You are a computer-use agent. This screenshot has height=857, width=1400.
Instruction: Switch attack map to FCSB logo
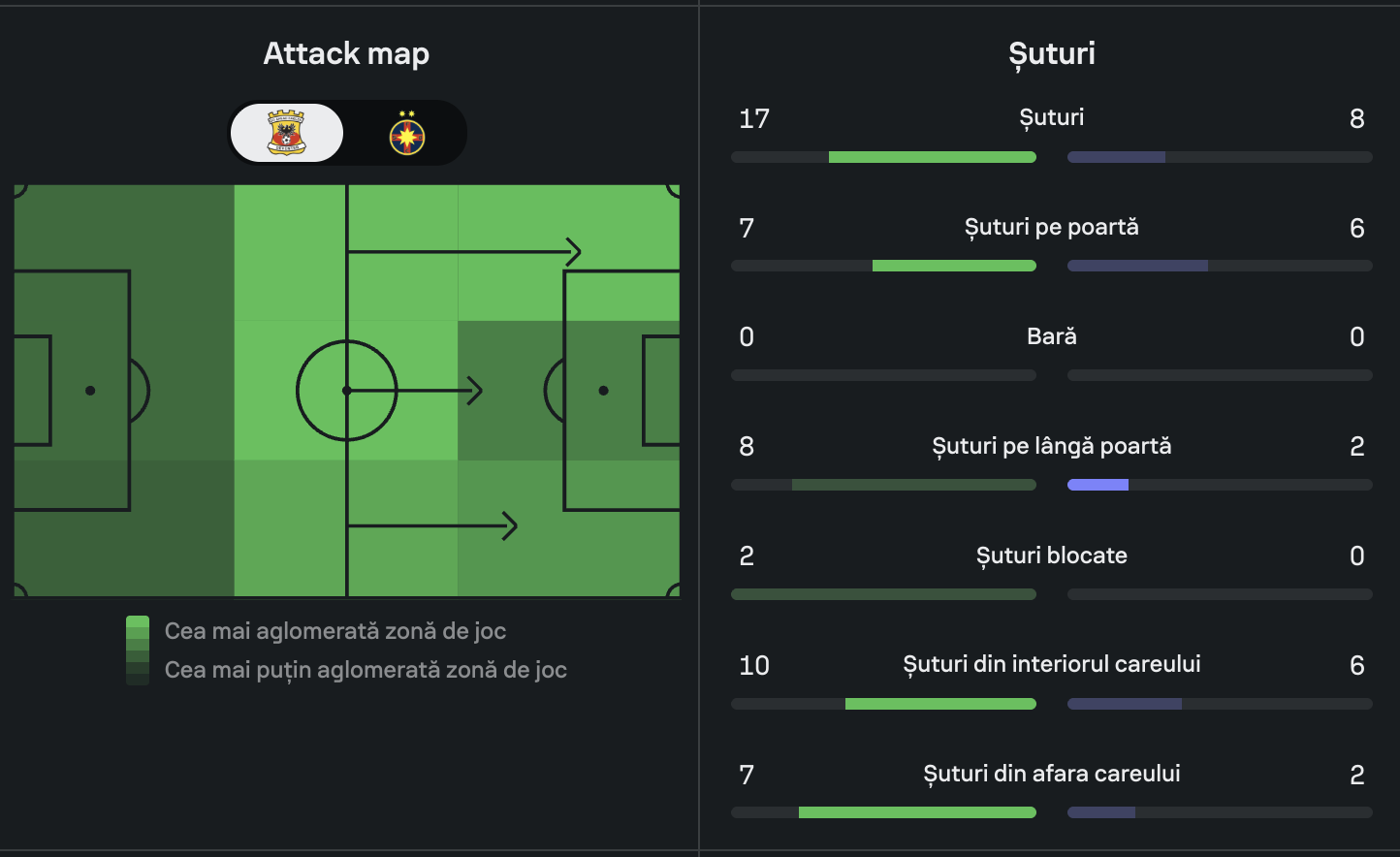coord(407,133)
